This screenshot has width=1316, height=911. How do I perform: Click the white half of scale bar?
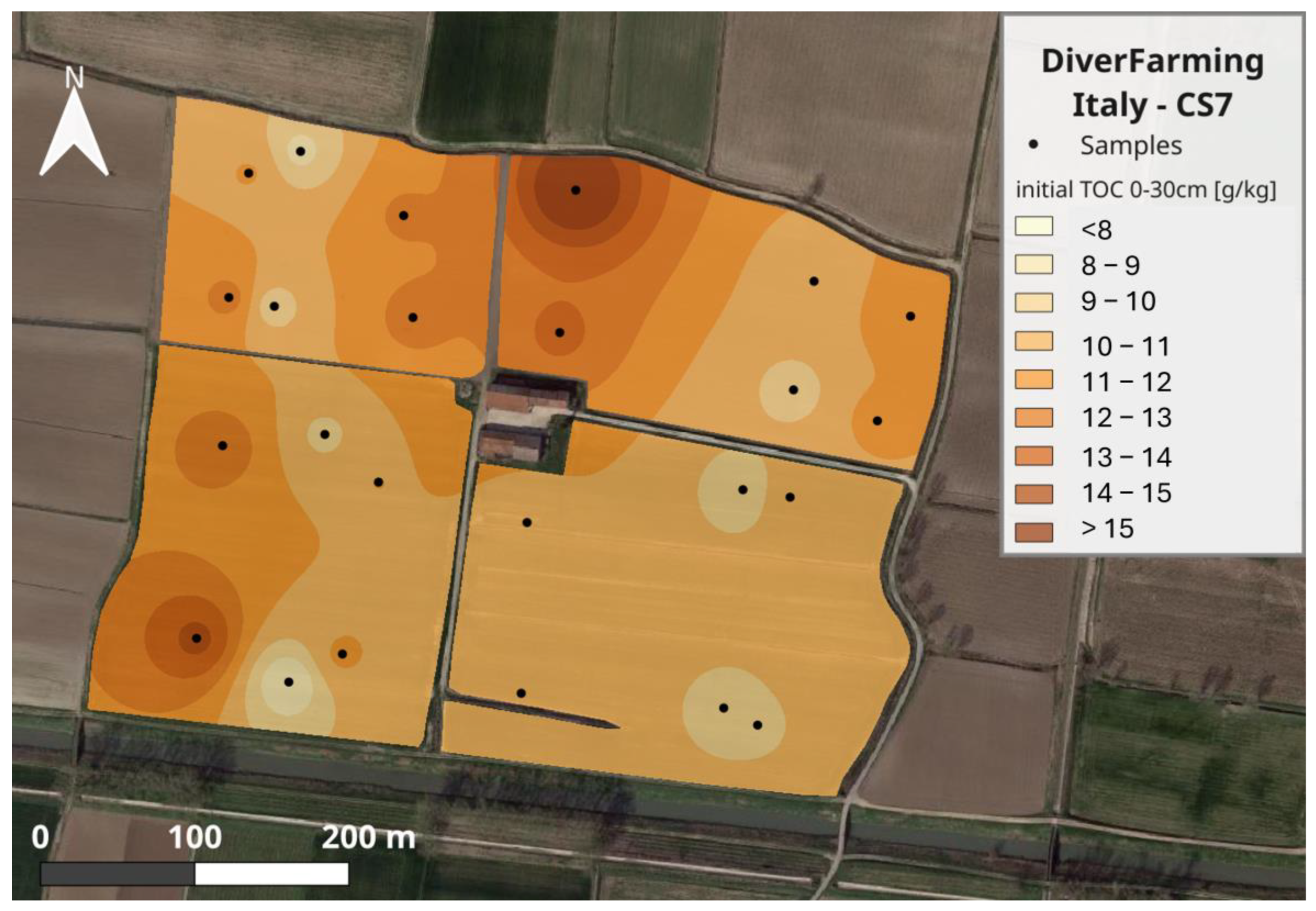272,874
